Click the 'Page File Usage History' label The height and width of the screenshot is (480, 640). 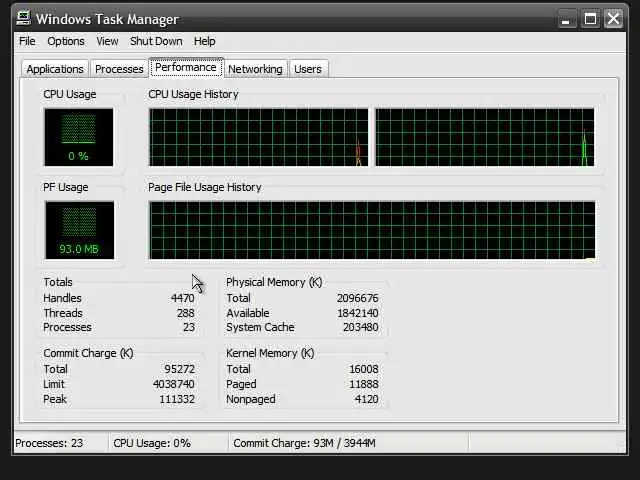(204, 187)
